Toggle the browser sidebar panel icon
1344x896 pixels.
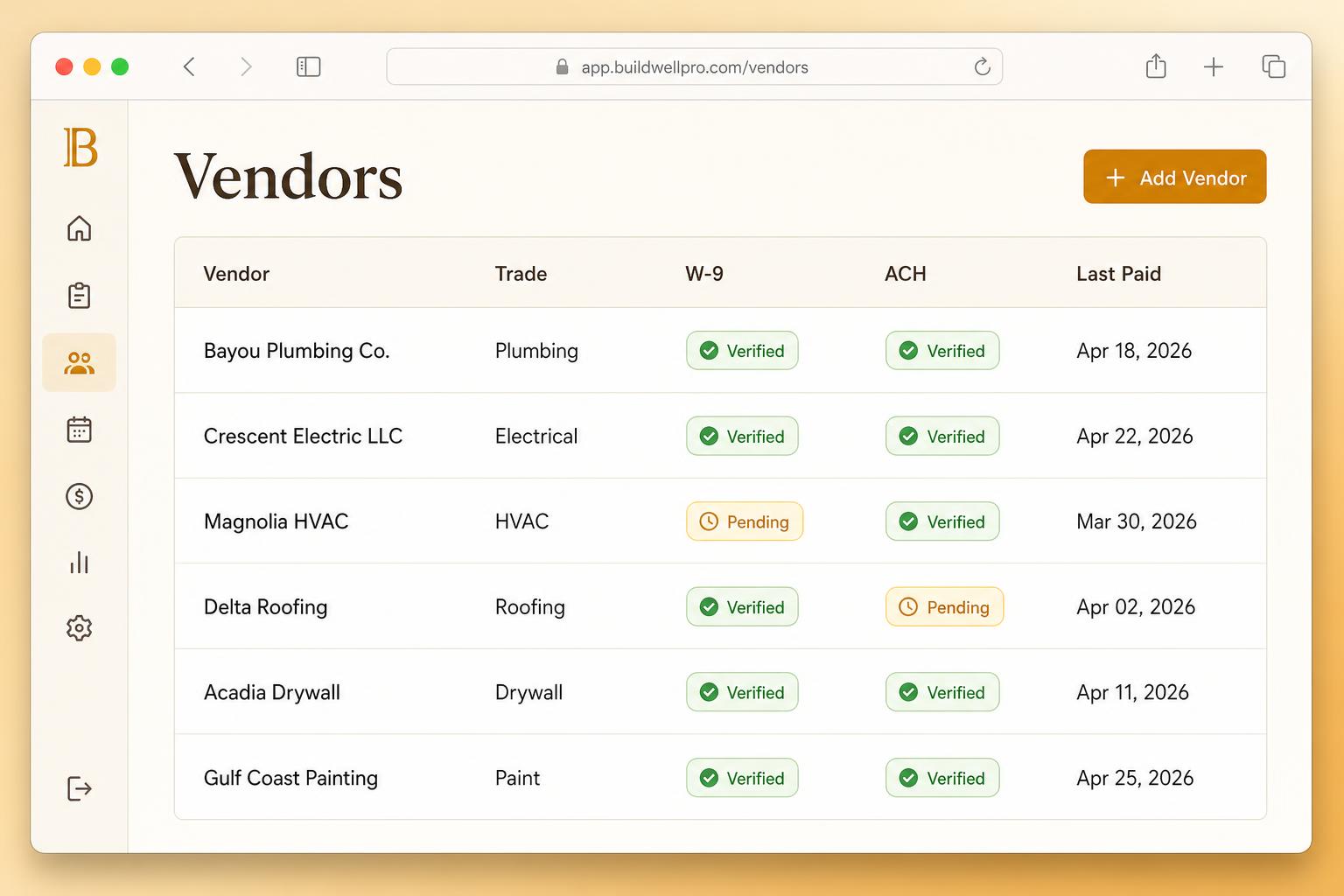309,66
